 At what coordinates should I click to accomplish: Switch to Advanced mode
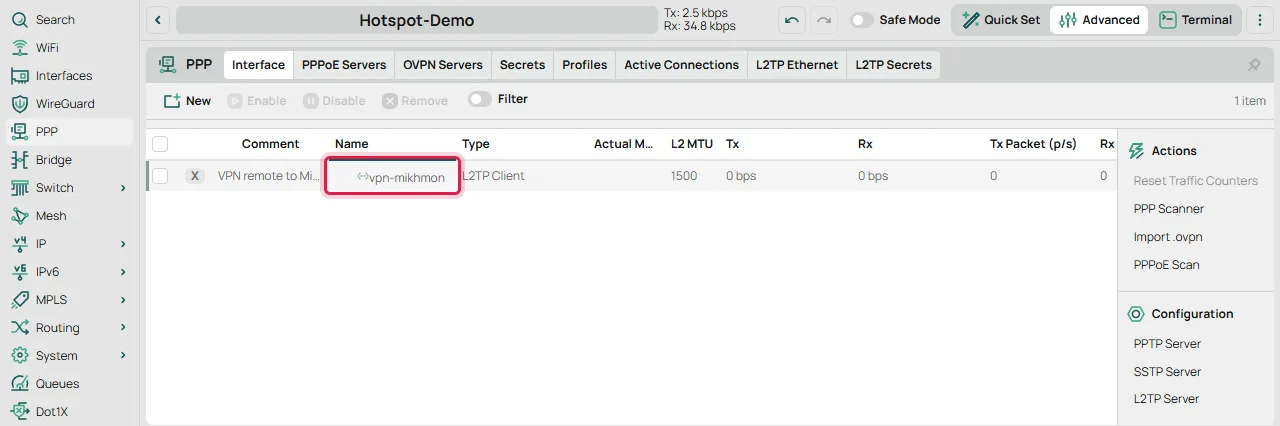tap(1099, 20)
